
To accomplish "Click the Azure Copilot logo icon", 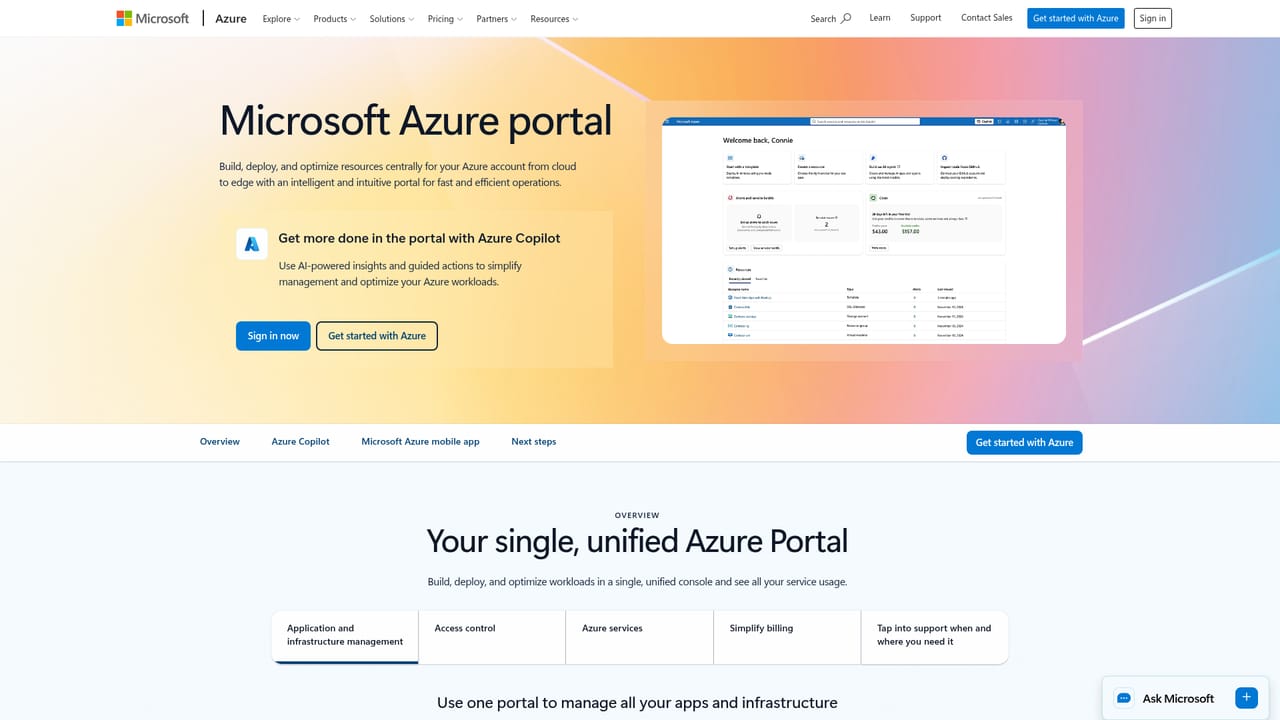I will point(252,244).
